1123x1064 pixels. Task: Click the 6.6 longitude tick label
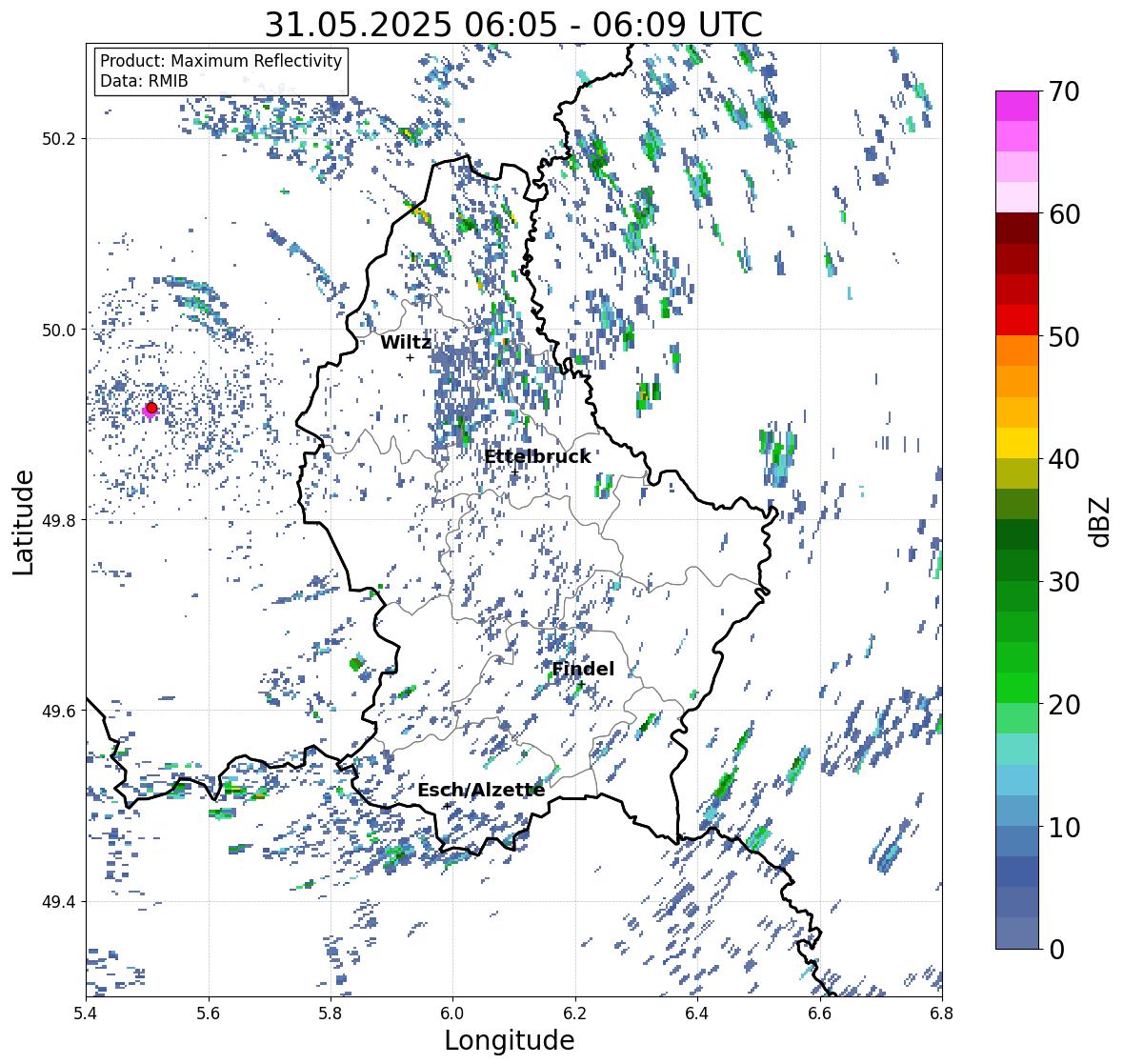coord(820,1014)
